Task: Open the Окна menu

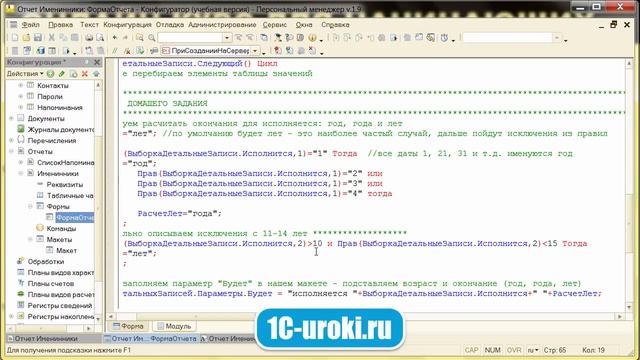Action: coord(304,24)
